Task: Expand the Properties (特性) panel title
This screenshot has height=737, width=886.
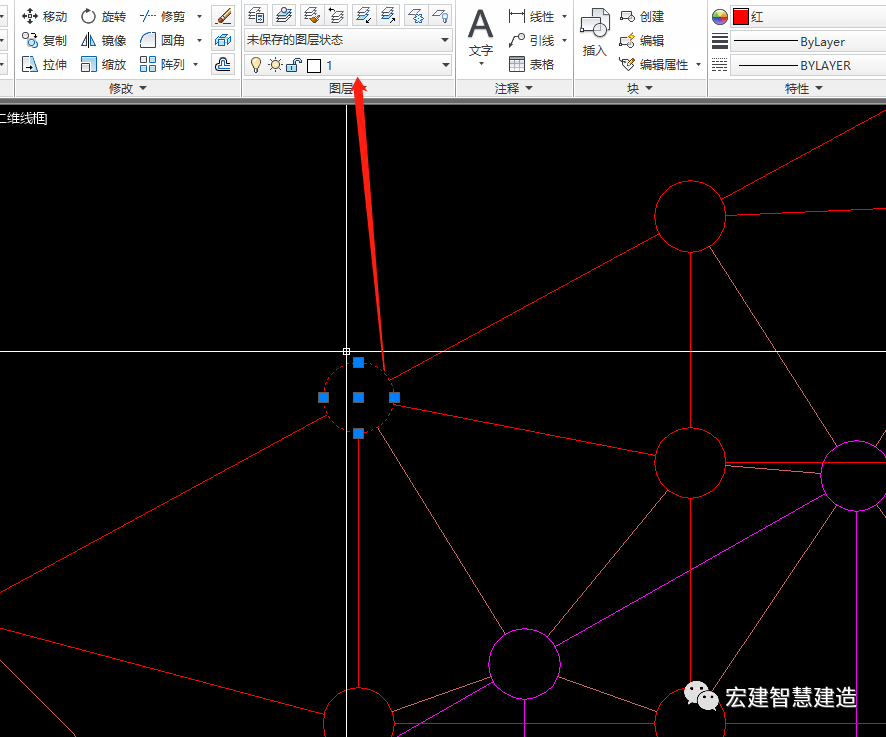Action: pos(804,88)
